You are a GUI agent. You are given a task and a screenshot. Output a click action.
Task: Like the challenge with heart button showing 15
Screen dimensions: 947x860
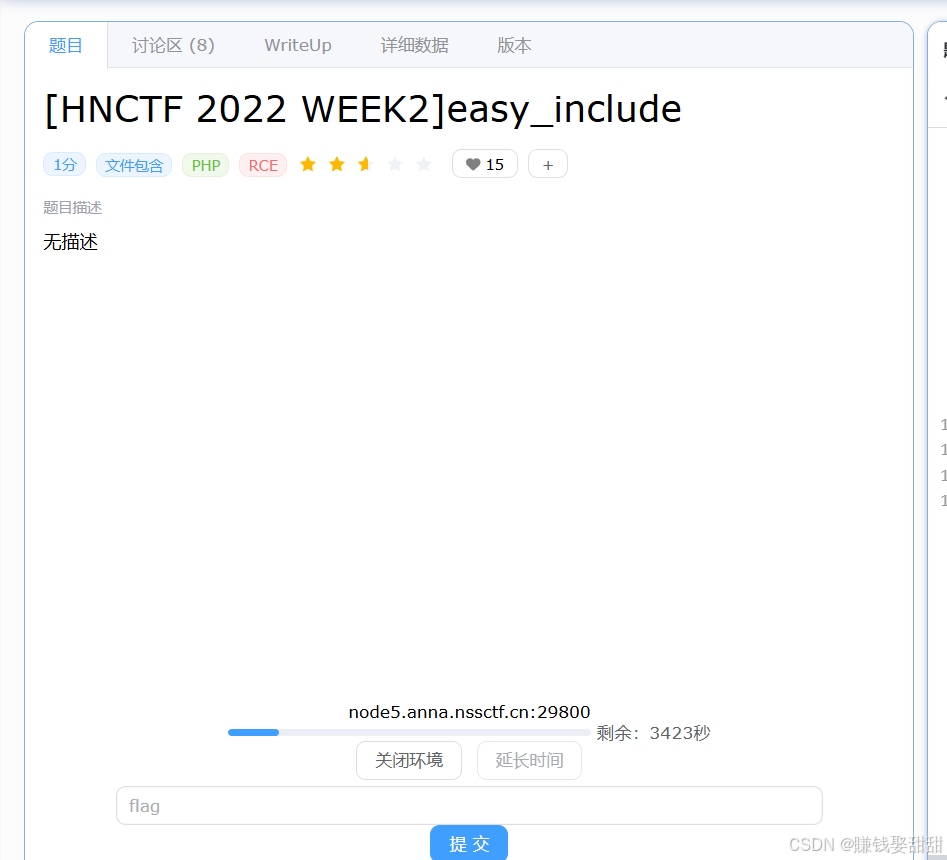[485, 164]
